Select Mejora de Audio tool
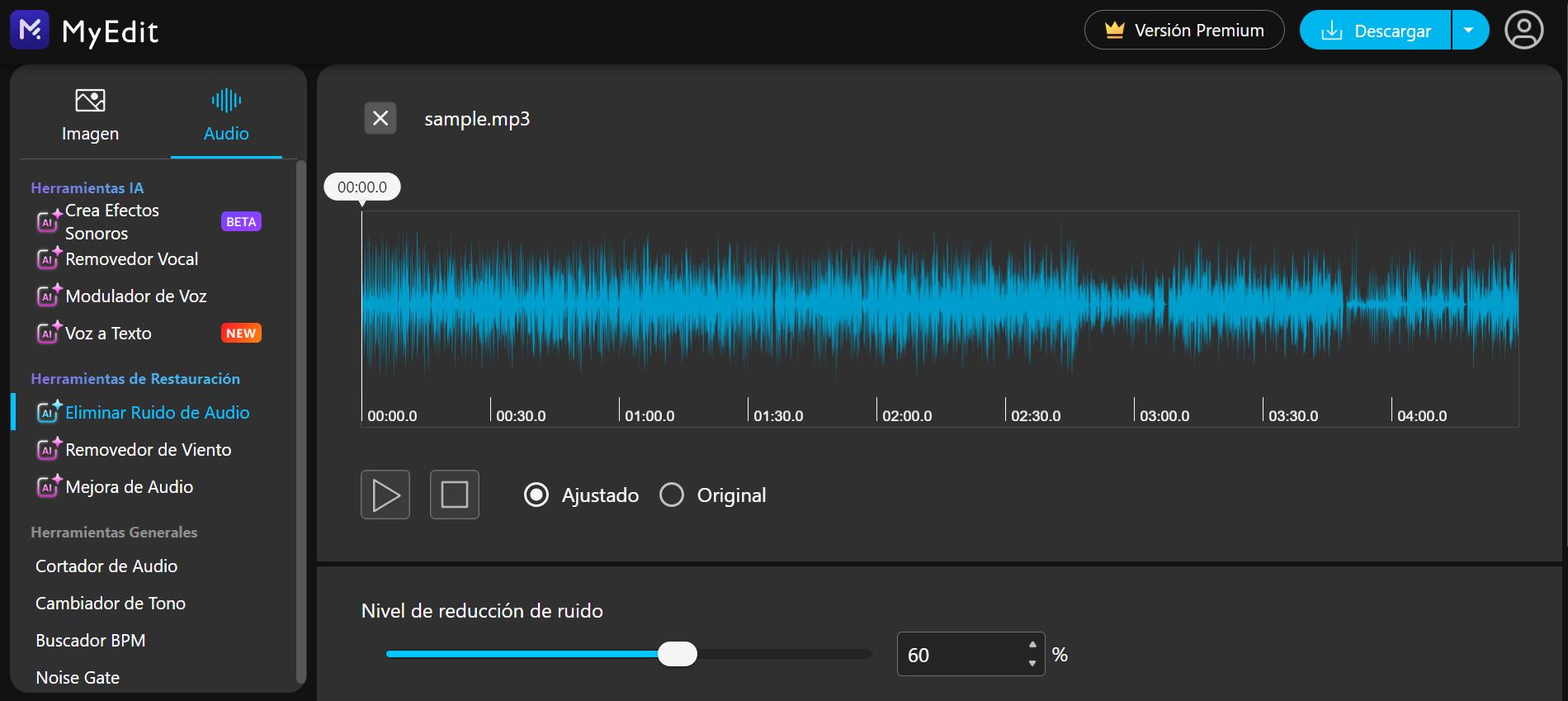The image size is (1568, 701). pos(129,487)
